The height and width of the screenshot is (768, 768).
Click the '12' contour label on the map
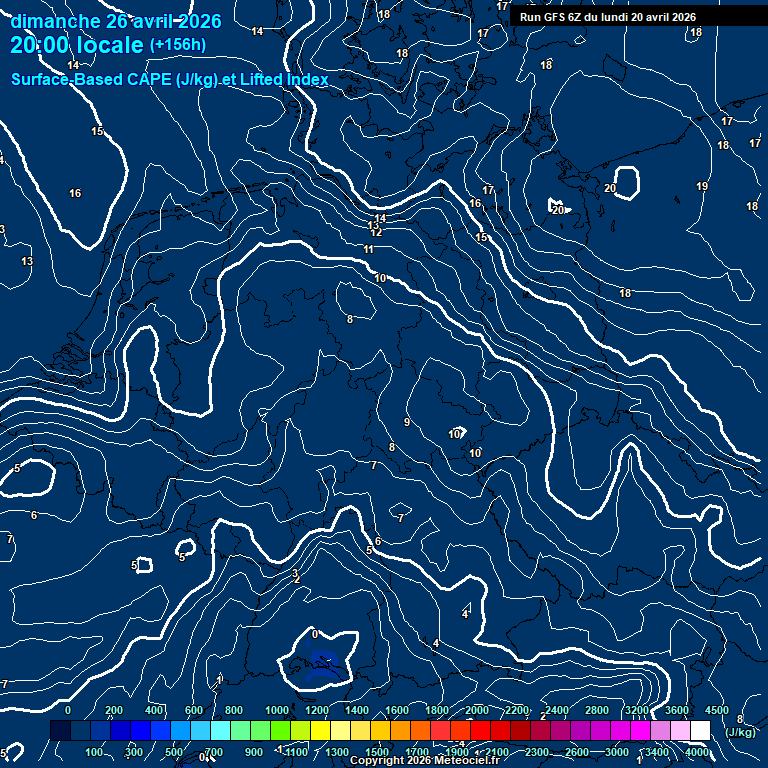click(x=376, y=232)
